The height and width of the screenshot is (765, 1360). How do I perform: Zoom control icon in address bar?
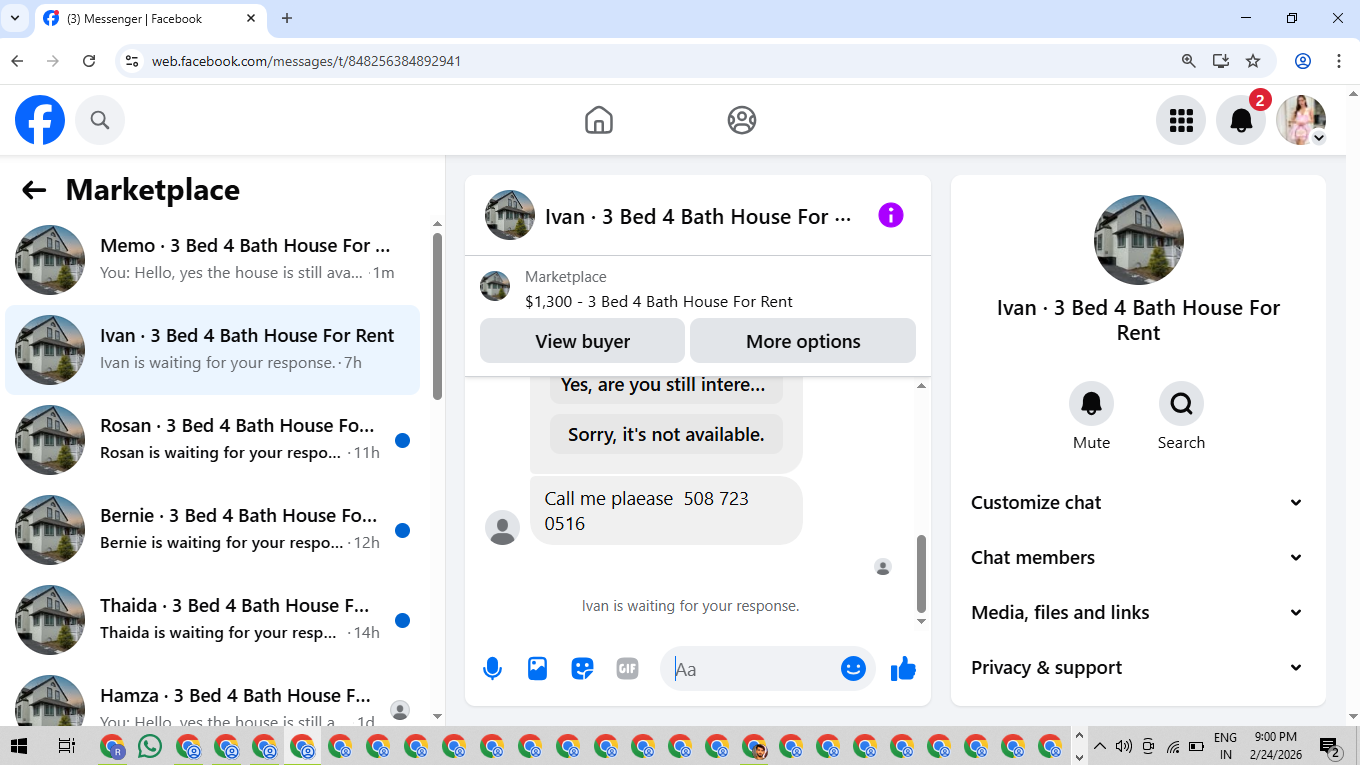[x=1189, y=61]
